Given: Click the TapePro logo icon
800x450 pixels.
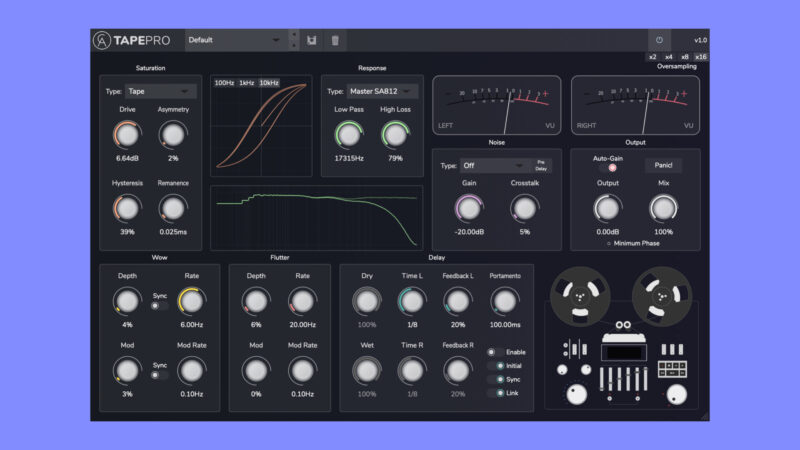Looking at the screenshot, I should (103, 40).
